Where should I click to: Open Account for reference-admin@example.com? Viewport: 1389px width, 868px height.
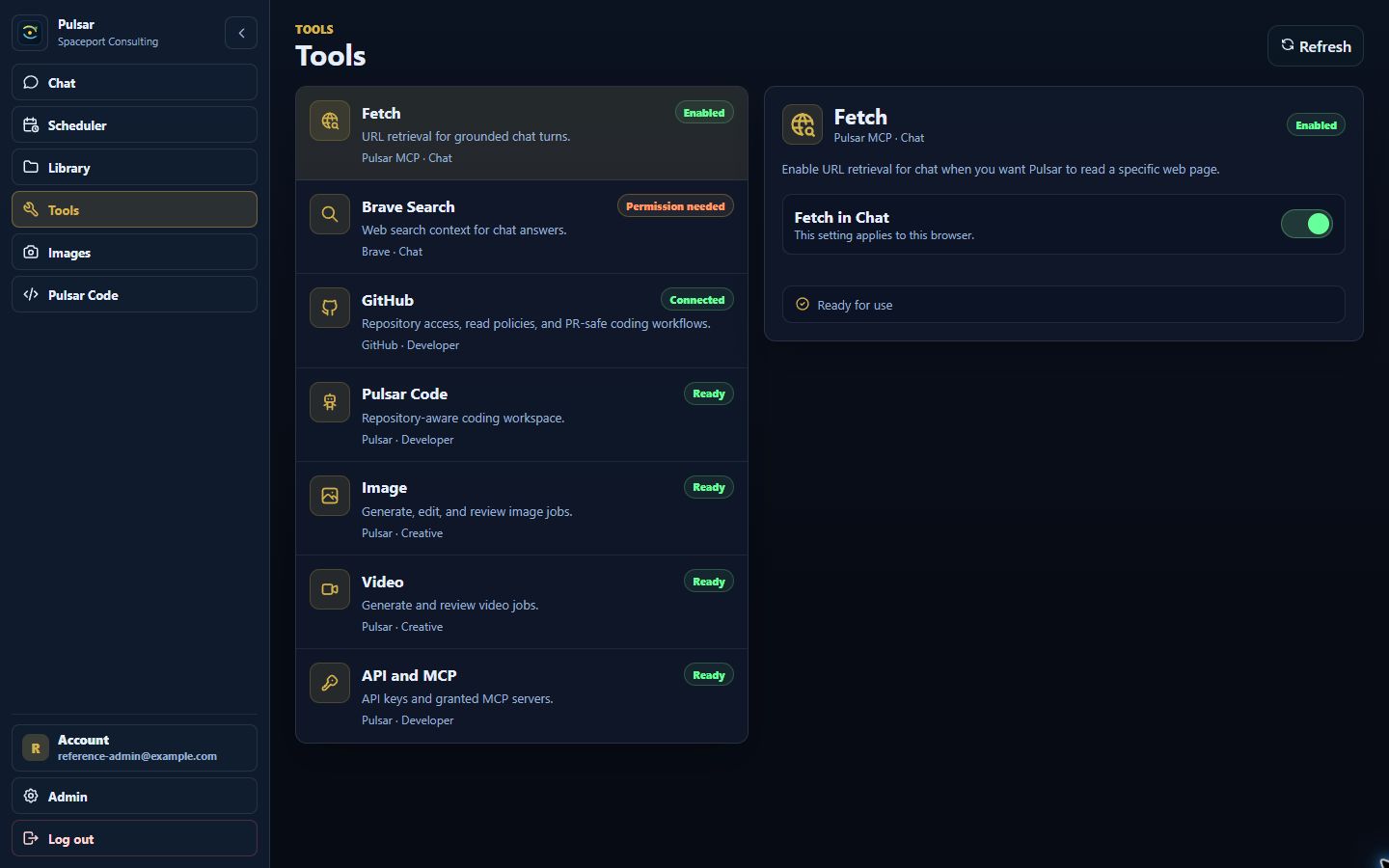click(134, 747)
